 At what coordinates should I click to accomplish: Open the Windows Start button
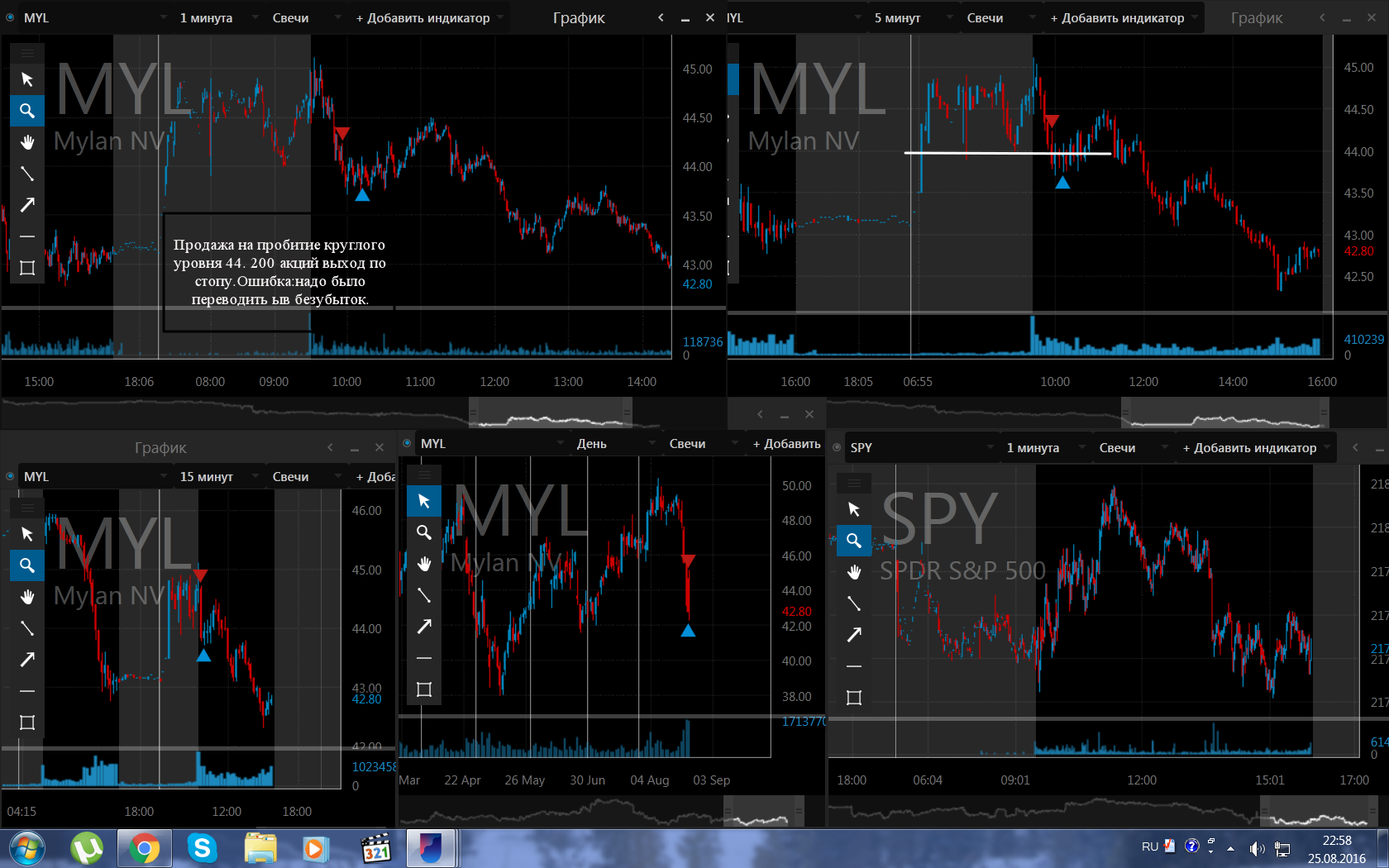(27, 848)
